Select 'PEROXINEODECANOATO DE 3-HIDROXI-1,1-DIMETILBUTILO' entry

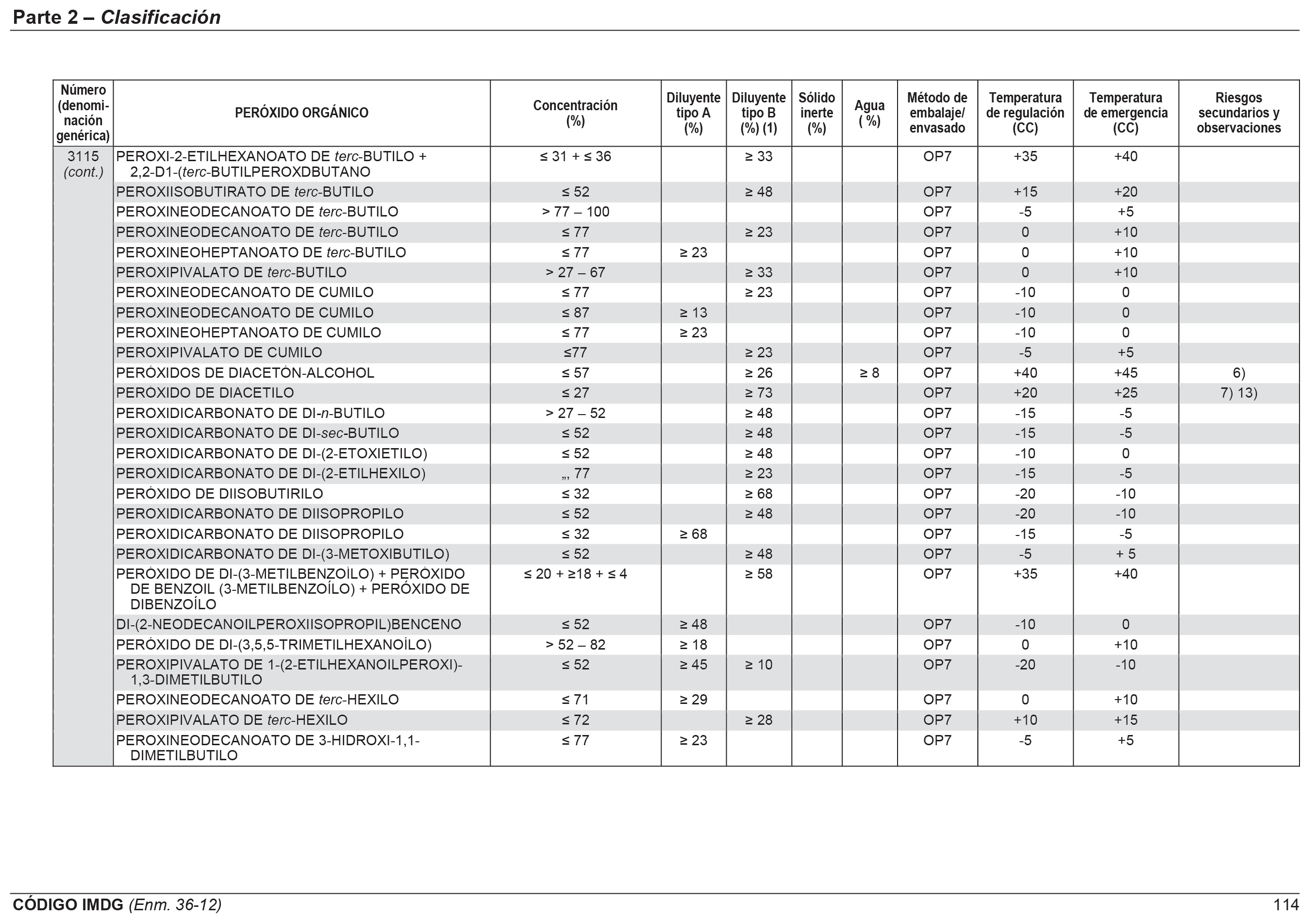point(267,748)
